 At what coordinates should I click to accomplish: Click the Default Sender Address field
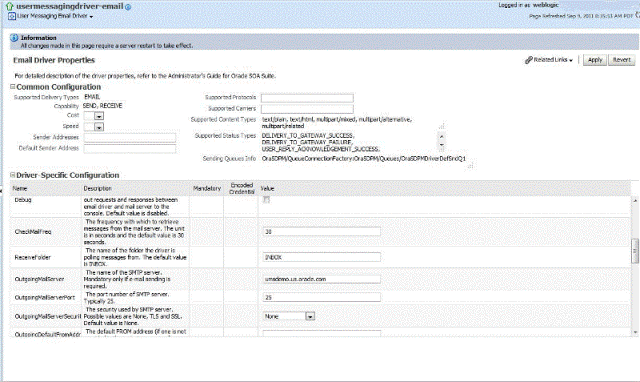click(x=130, y=149)
